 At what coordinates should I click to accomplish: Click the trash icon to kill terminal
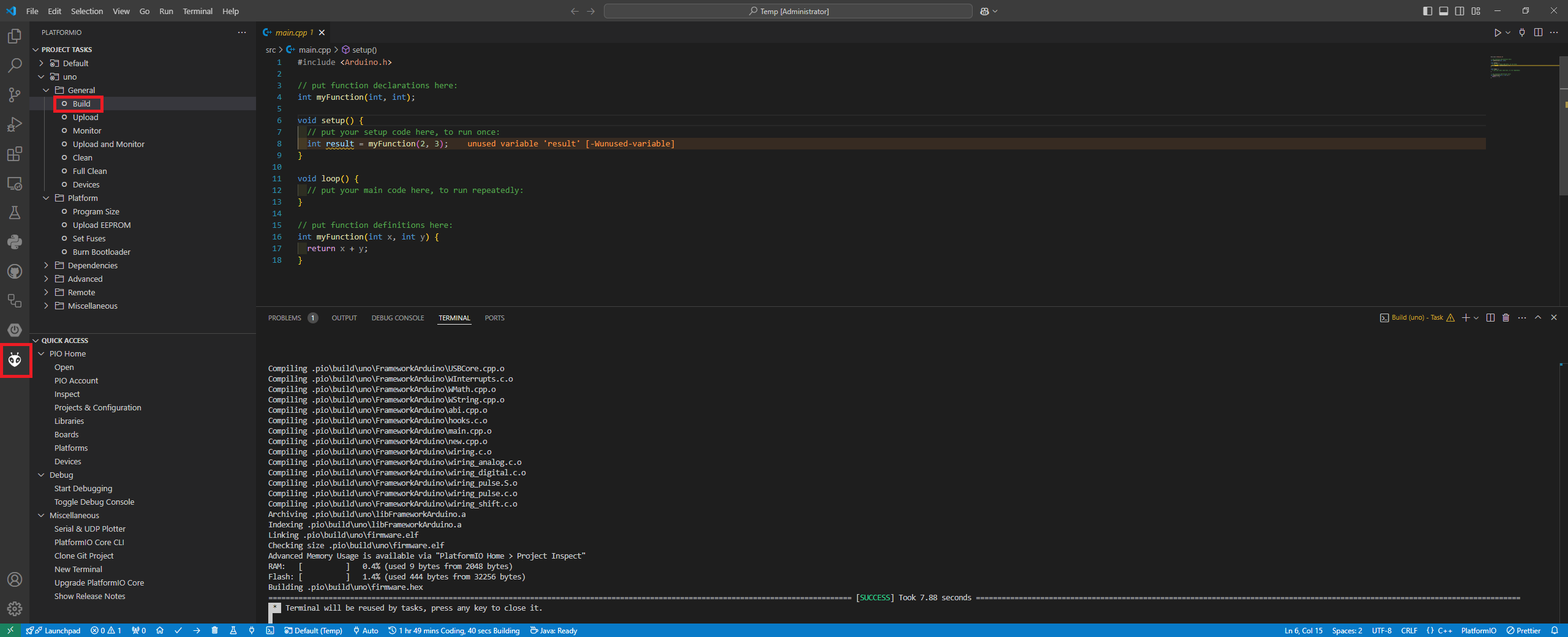[x=1506, y=318]
